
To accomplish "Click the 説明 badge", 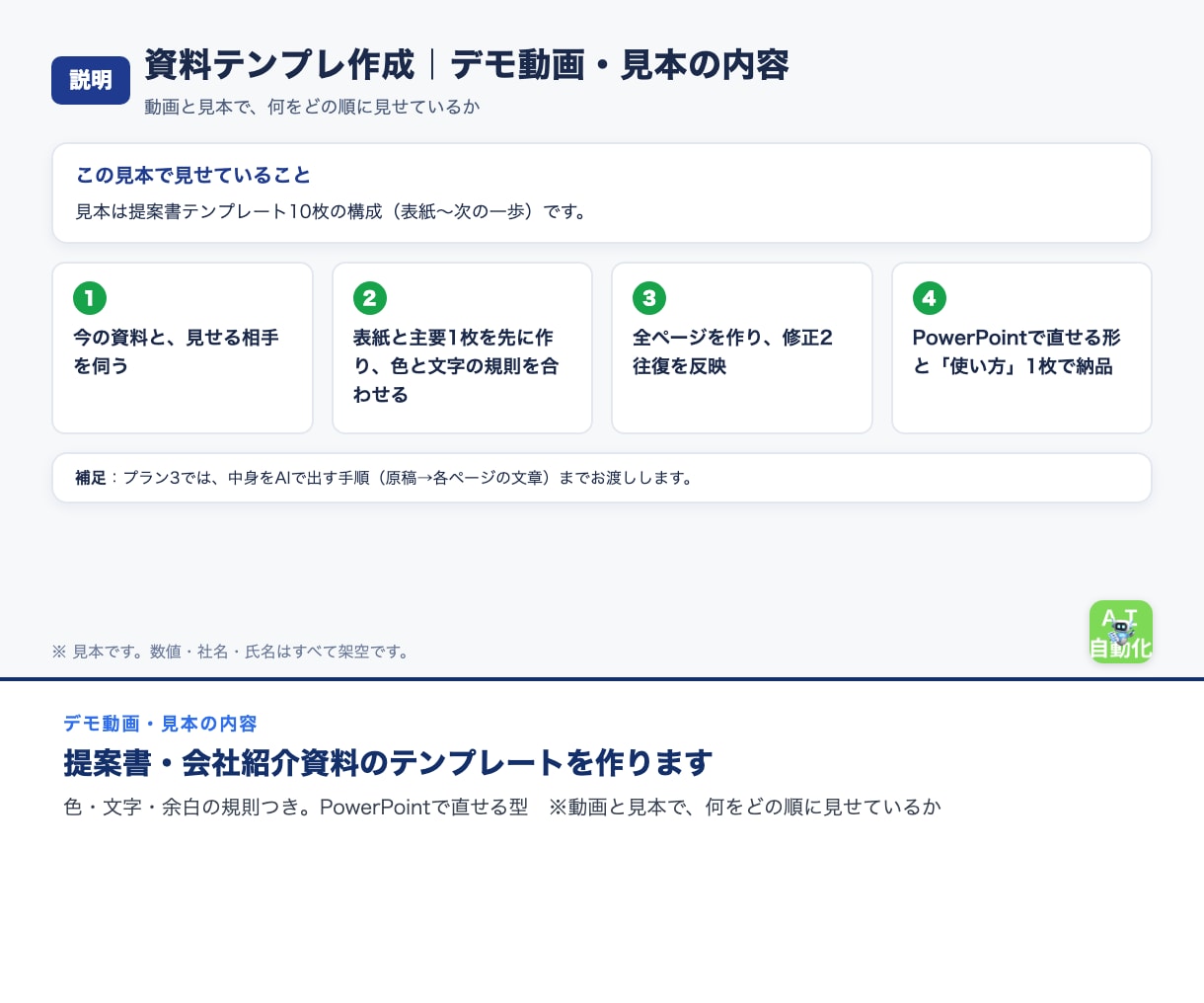I will (x=91, y=80).
